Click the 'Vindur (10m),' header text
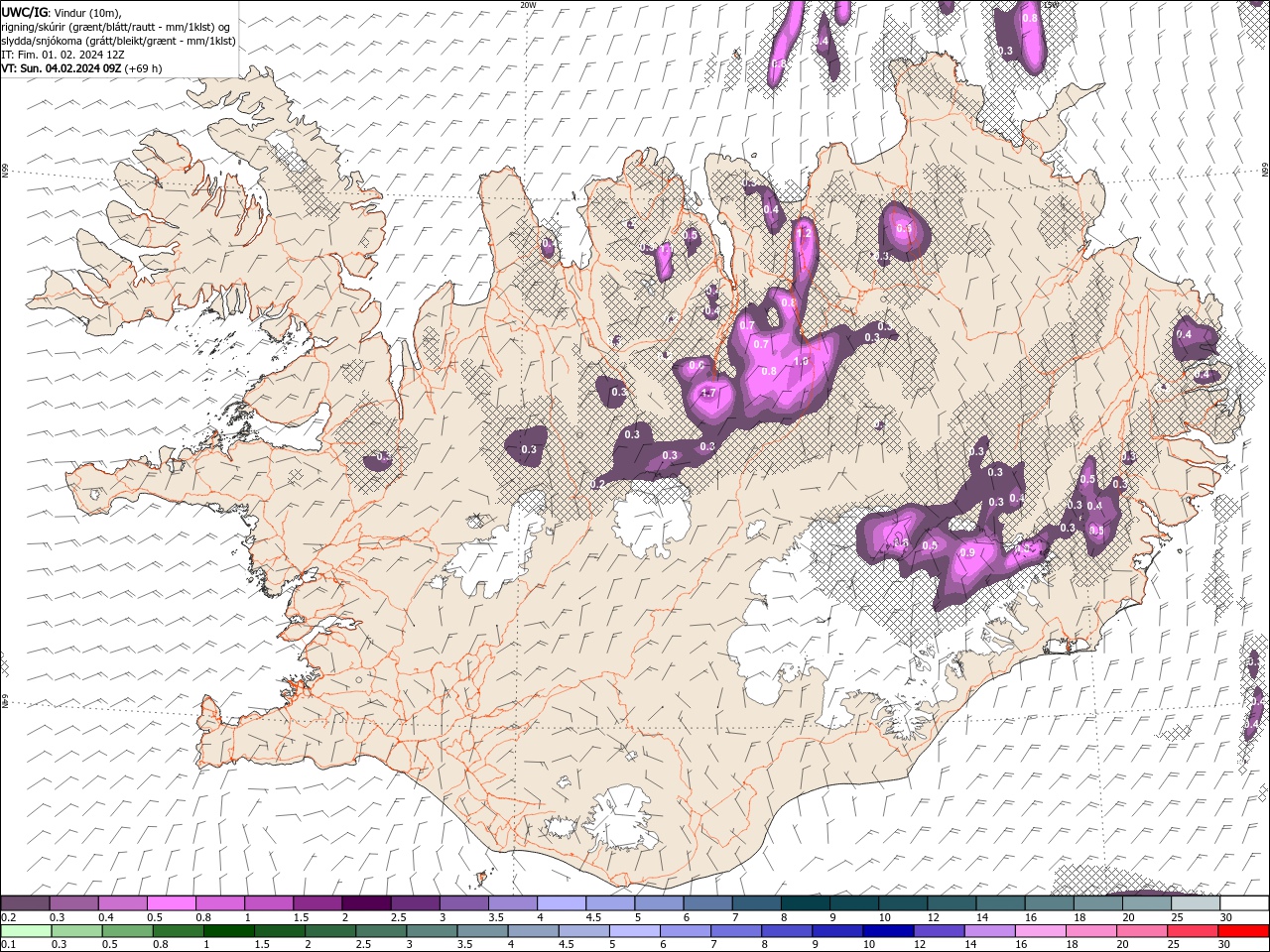This screenshot has height=952, width=1270. pyautogui.click(x=87, y=12)
